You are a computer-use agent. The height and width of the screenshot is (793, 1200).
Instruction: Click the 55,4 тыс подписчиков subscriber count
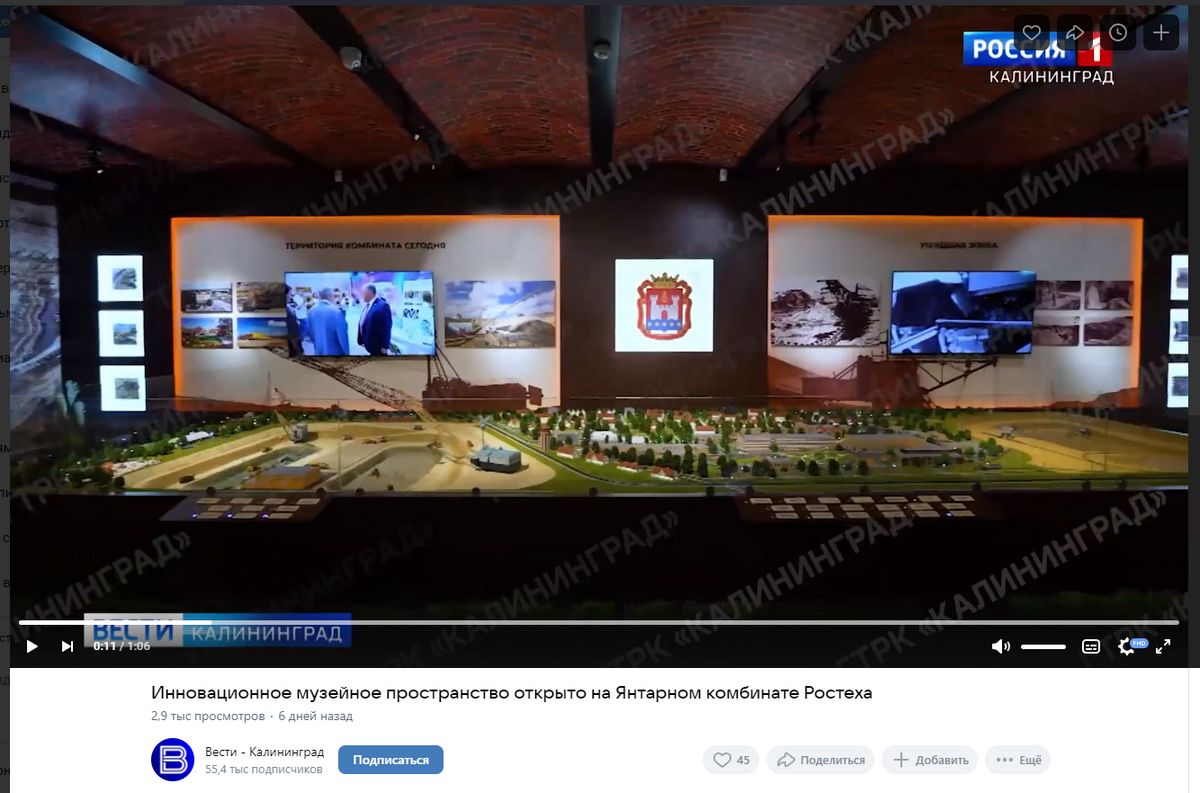point(264,770)
